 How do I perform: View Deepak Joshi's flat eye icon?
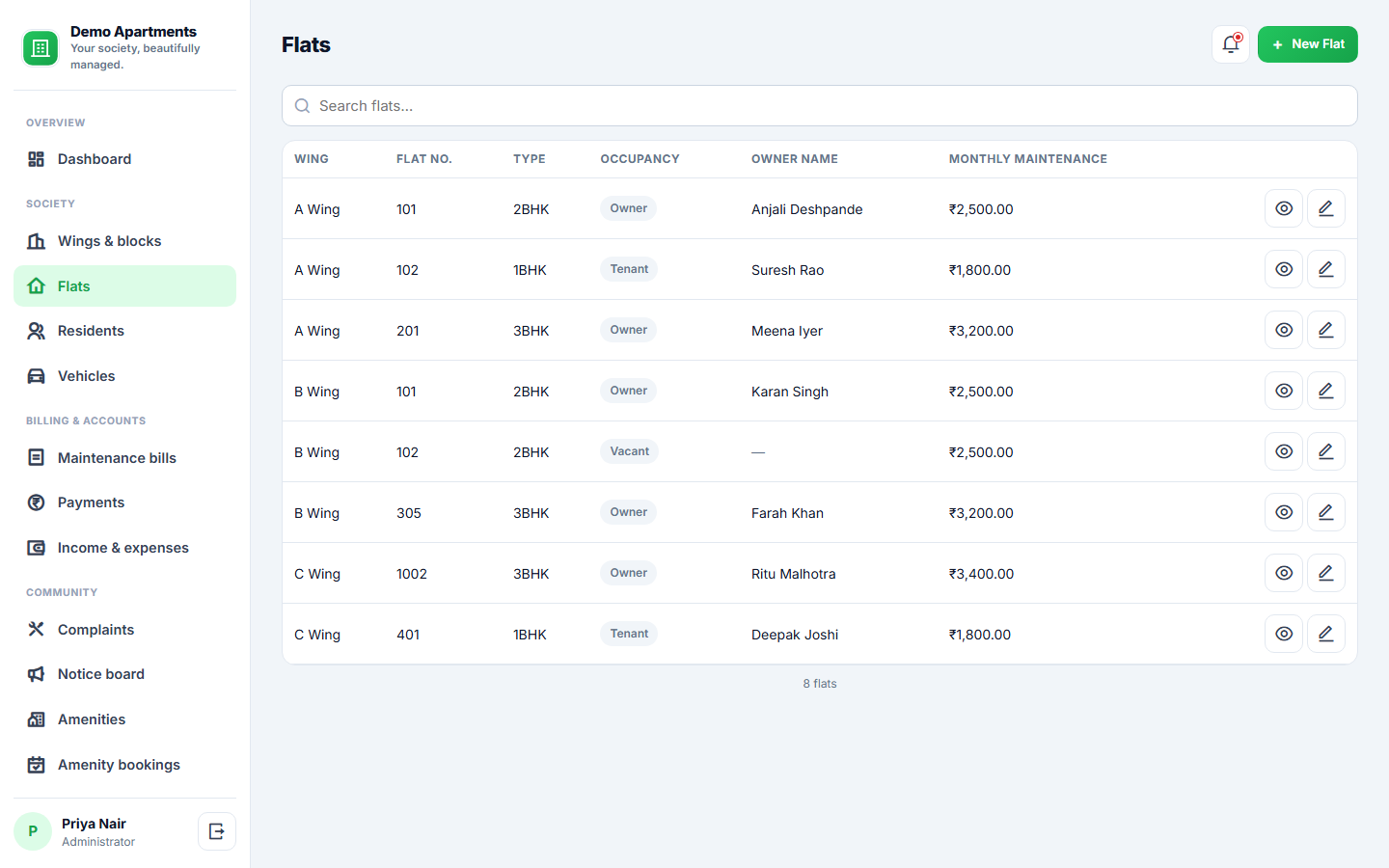[1284, 634]
